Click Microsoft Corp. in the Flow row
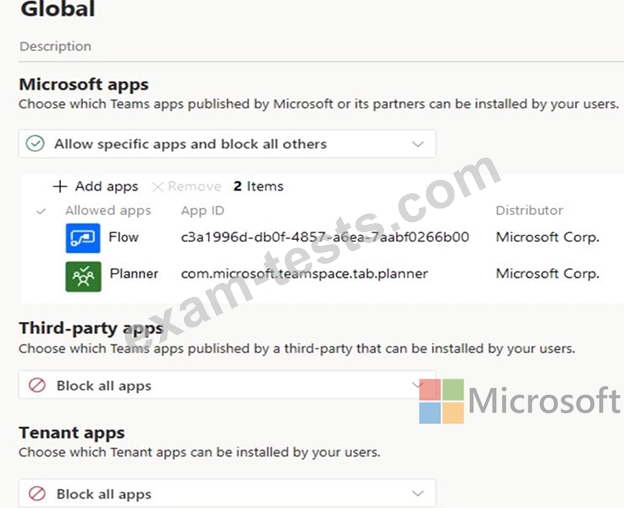The width and height of the screenshot is (624, 508). click(548, 237)
